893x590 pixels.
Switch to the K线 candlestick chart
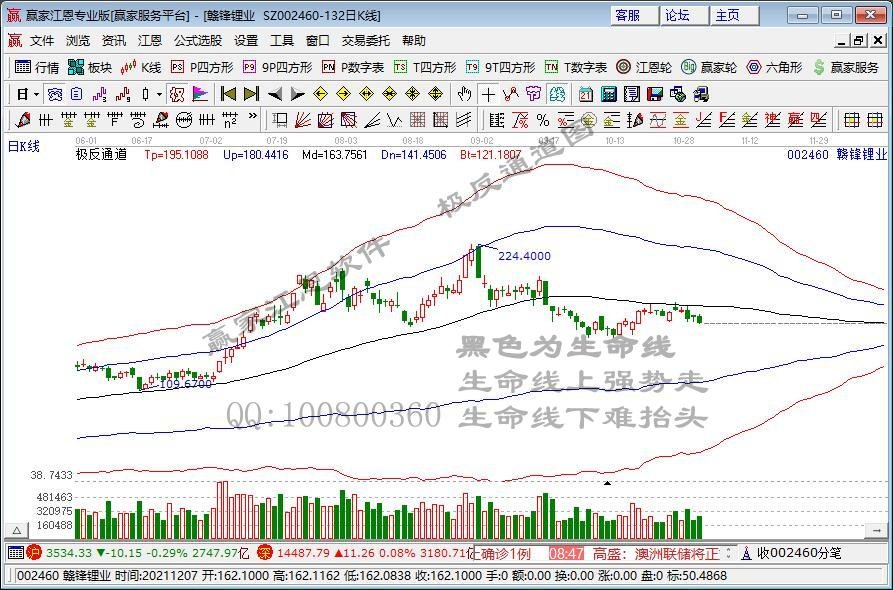click(141, 67)
